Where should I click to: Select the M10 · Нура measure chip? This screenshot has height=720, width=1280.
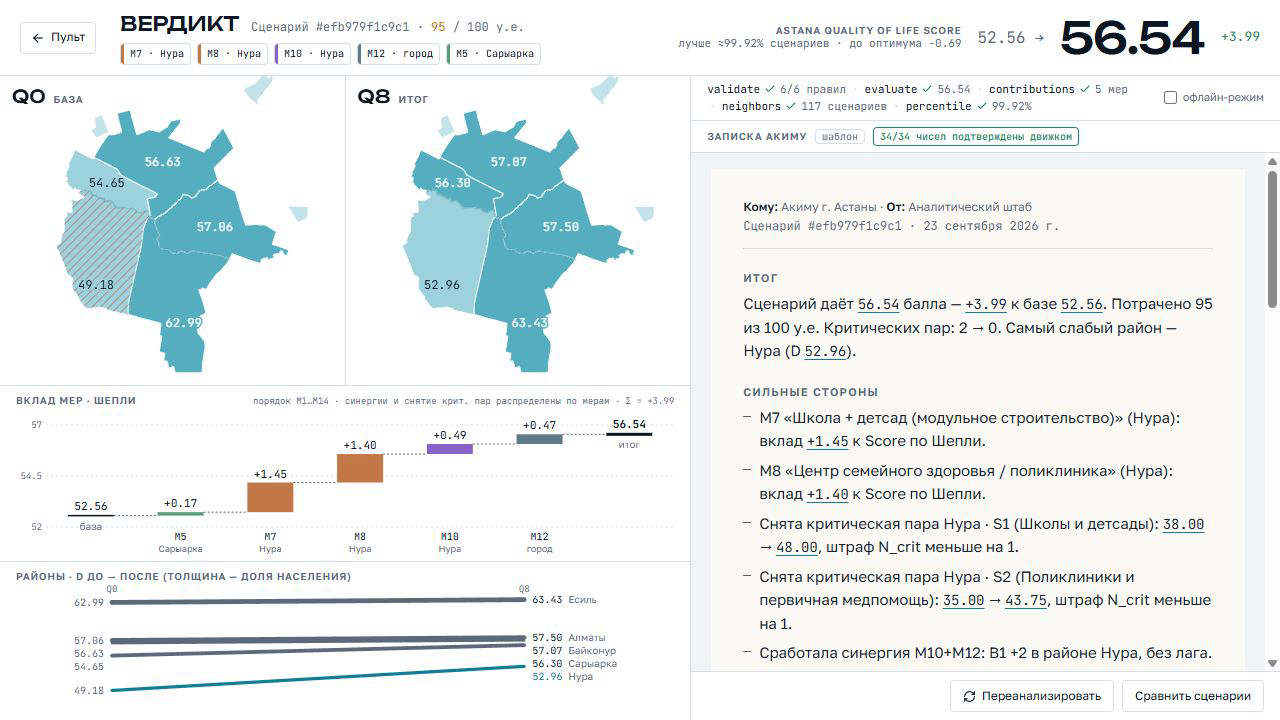tap(313, 54)
